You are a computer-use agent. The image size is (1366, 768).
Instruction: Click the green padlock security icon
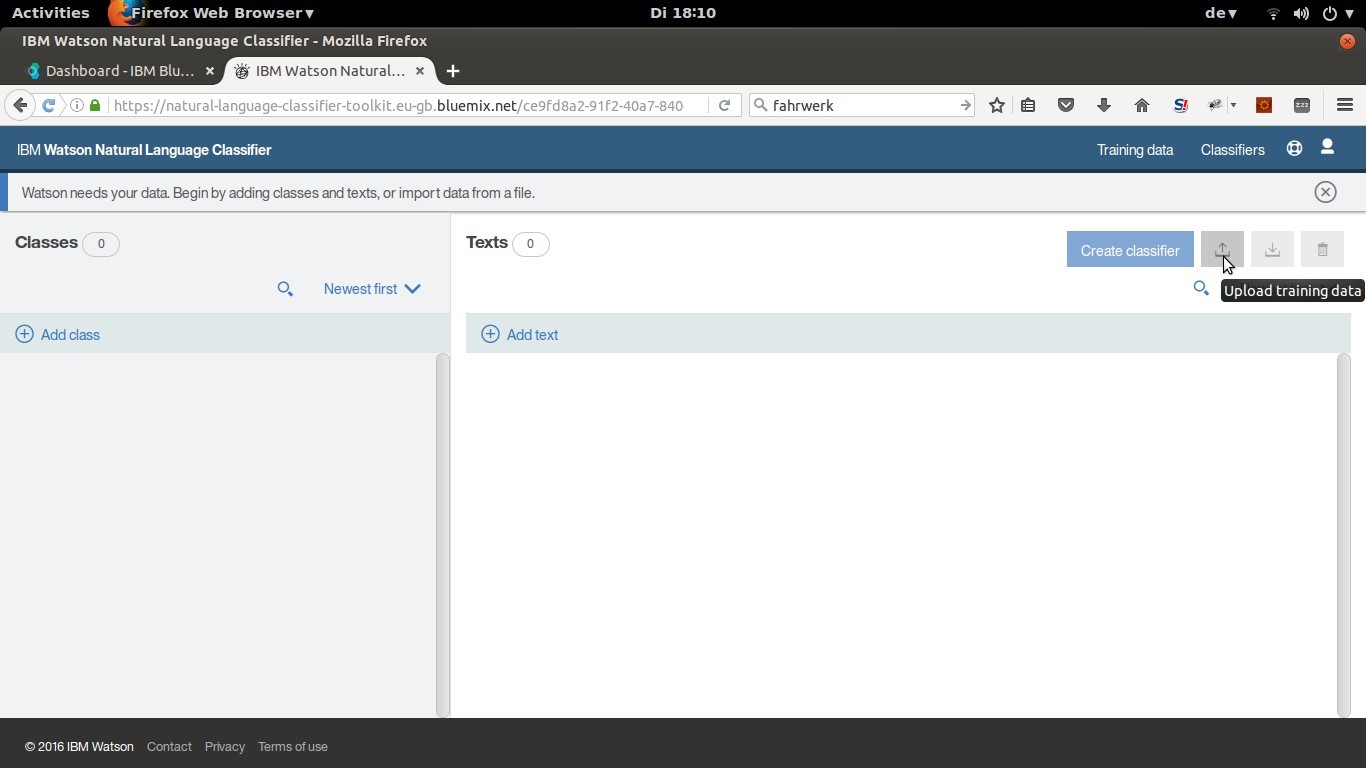95,105
